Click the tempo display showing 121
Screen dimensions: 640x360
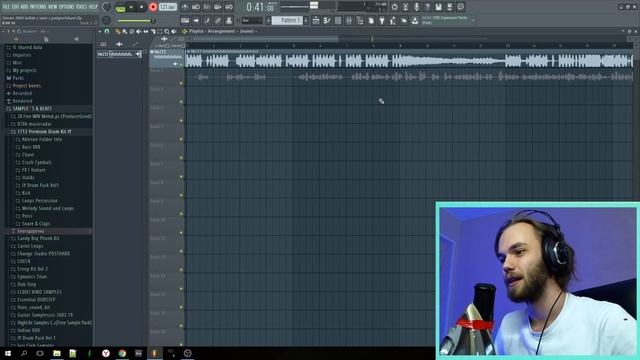(167, 7)
